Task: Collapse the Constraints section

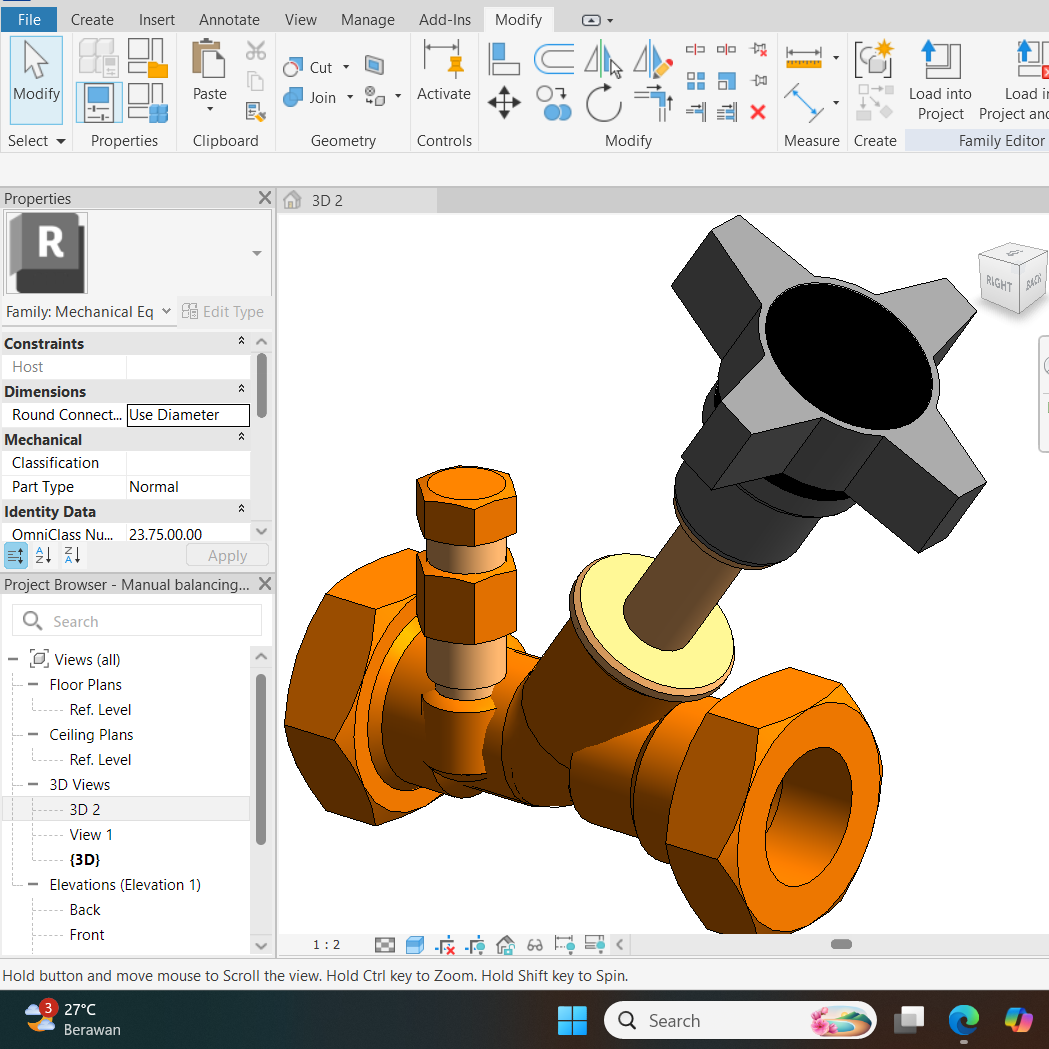Action: point(242,341)
